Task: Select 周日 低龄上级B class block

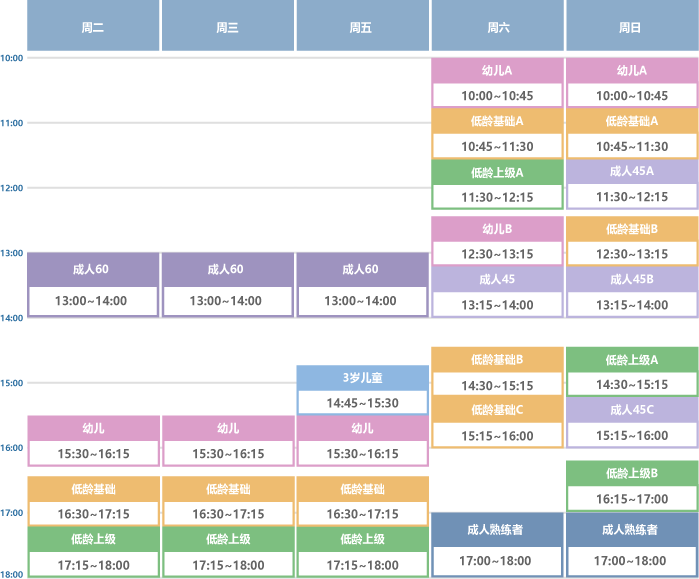Action: [631, 485]
